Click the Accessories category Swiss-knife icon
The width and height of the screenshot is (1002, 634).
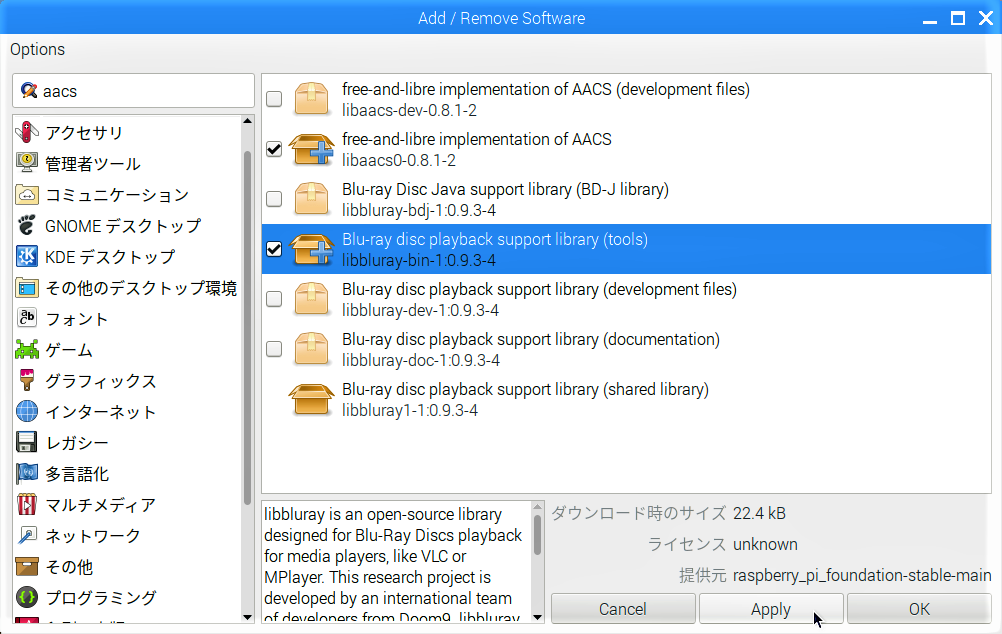[x=27, y=133]
